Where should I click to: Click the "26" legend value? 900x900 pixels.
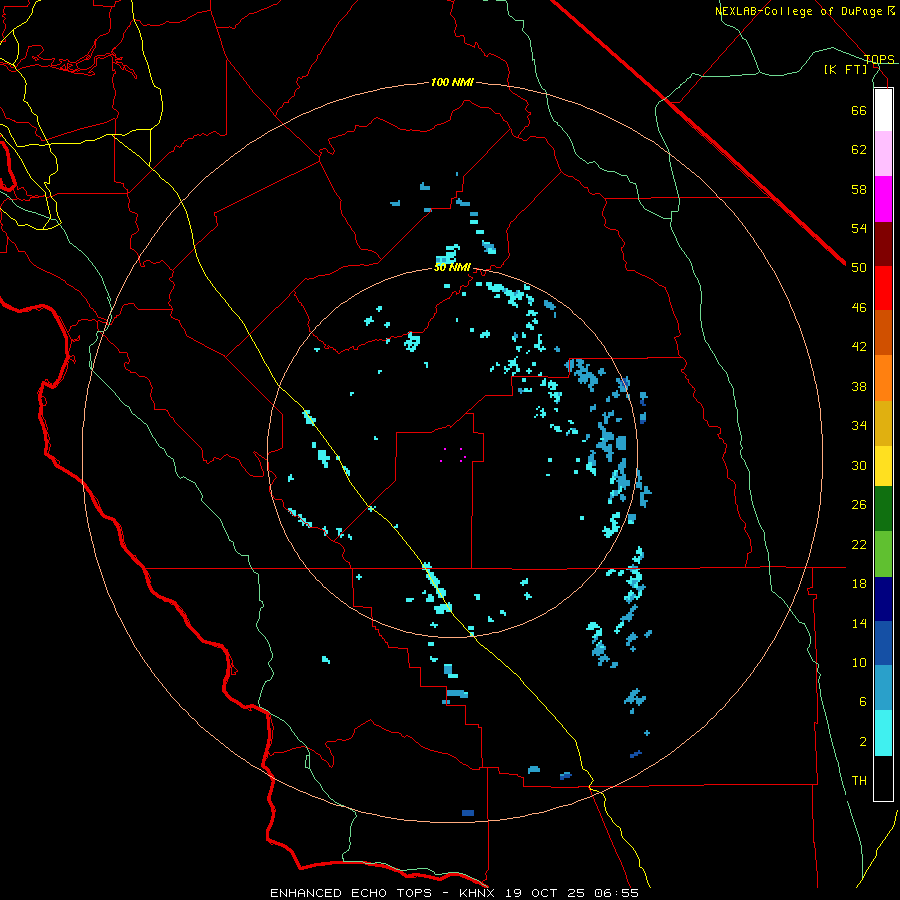pos(859,505)
